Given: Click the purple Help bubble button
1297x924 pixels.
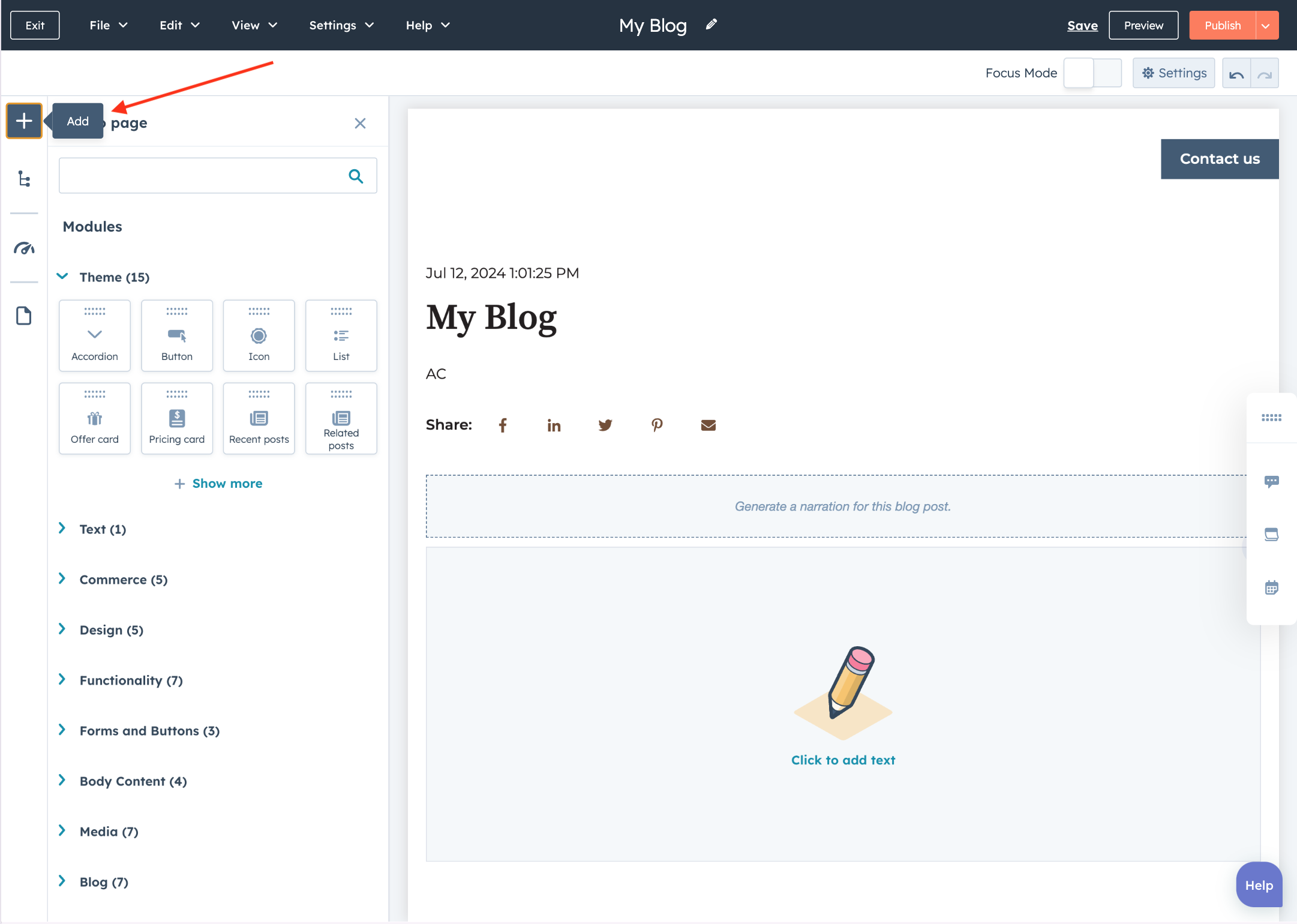Looking at the screenshot, I should (x=1259, y=885).
